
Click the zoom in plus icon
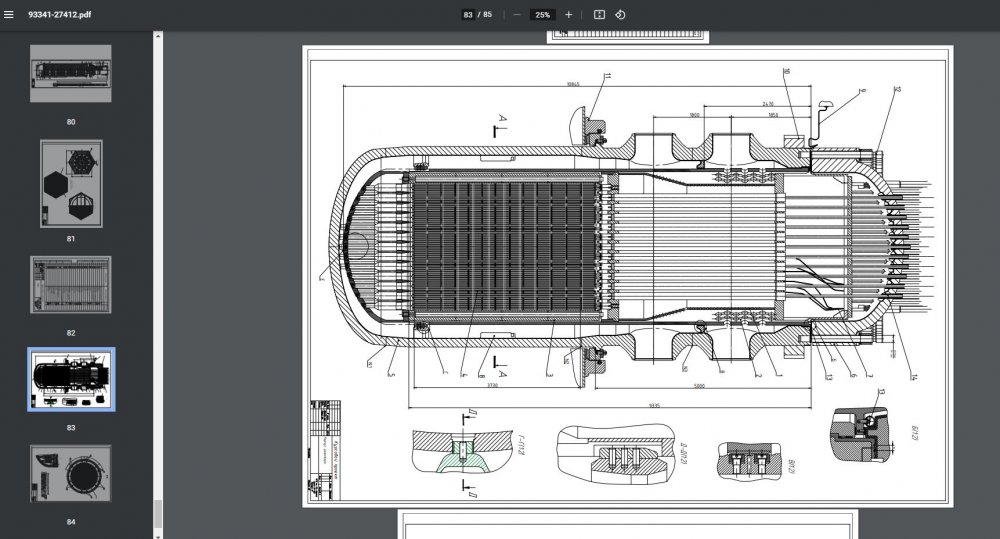pyautogui.click(x=569, y=15)
